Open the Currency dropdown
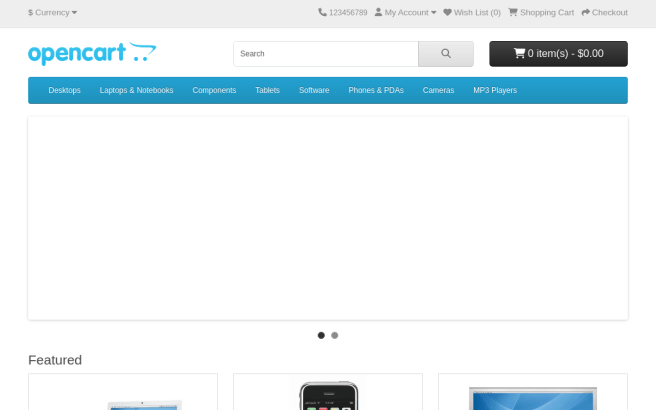 [52, 13]
